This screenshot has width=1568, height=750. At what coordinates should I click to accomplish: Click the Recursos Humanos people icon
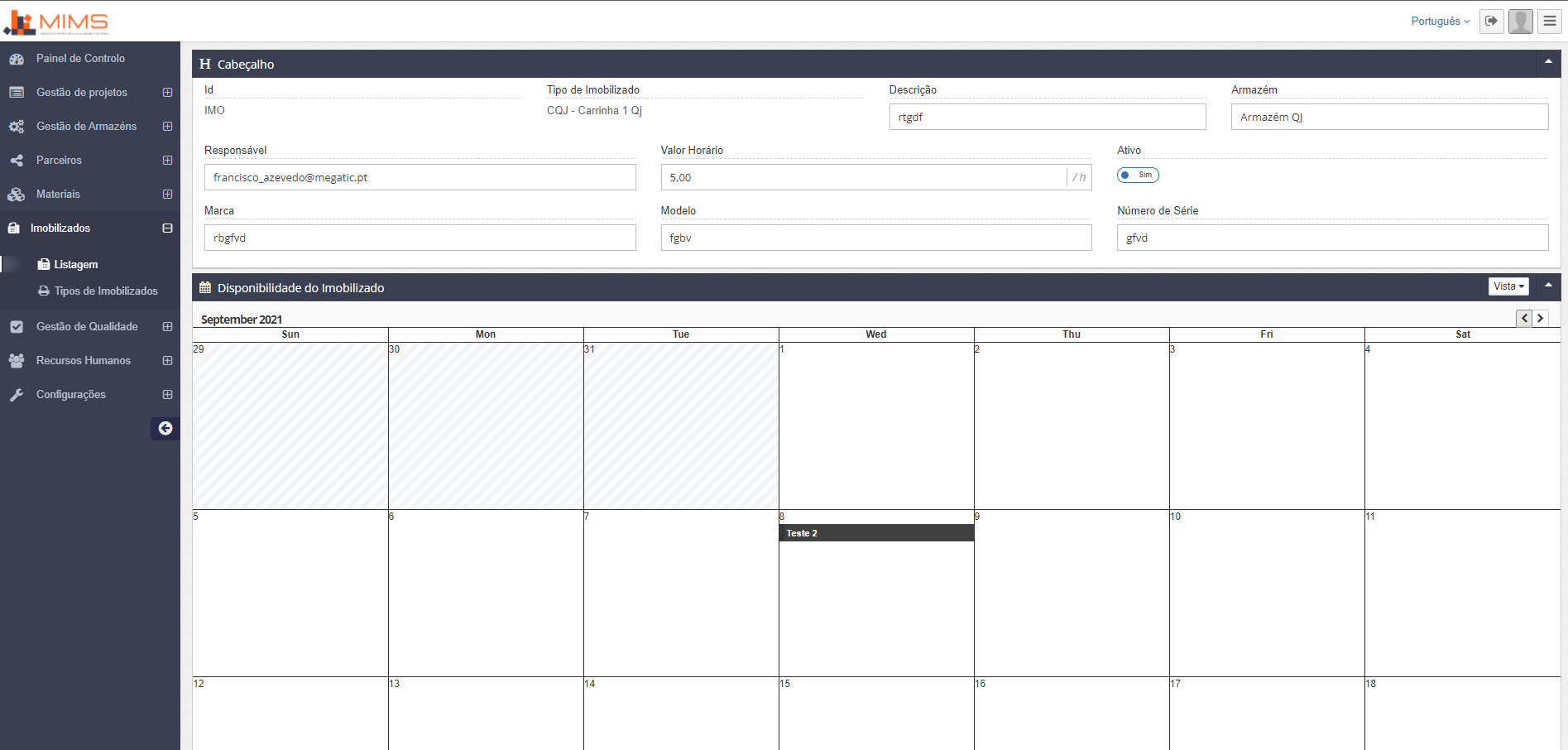tap(17, 361)
